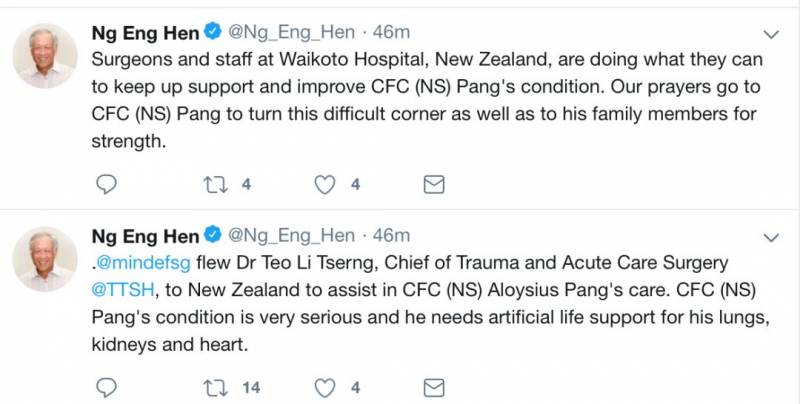The width and height of the screenshot is (800, 404).
Task: Click Ng Eng Hen's avatar on second tweet
Action: coord(45,259)
